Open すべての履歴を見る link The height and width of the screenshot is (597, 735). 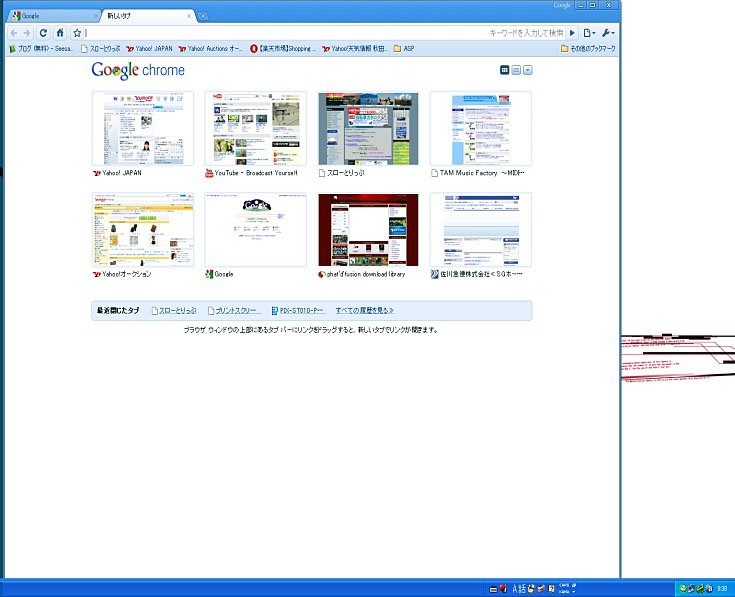click(x=364, y=310)
